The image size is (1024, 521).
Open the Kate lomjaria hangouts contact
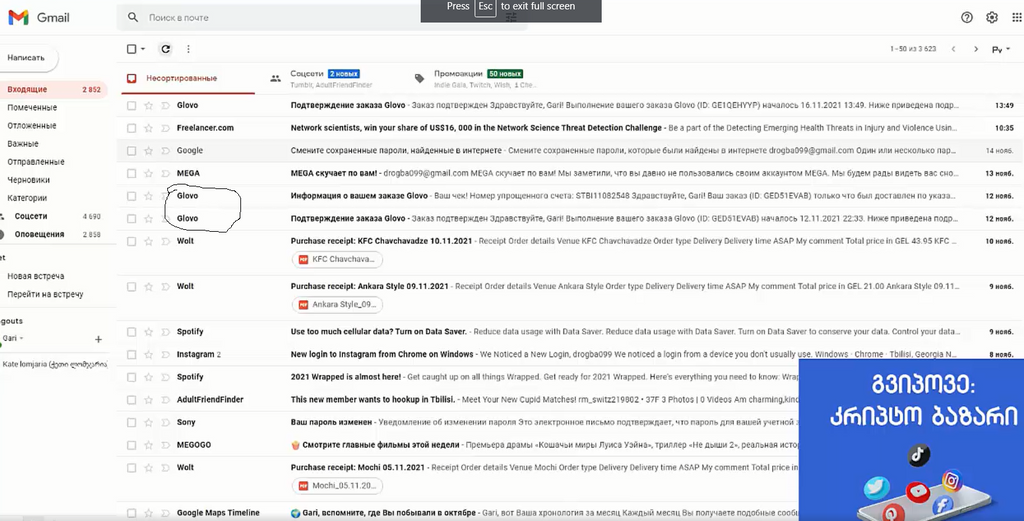point(55,364)
